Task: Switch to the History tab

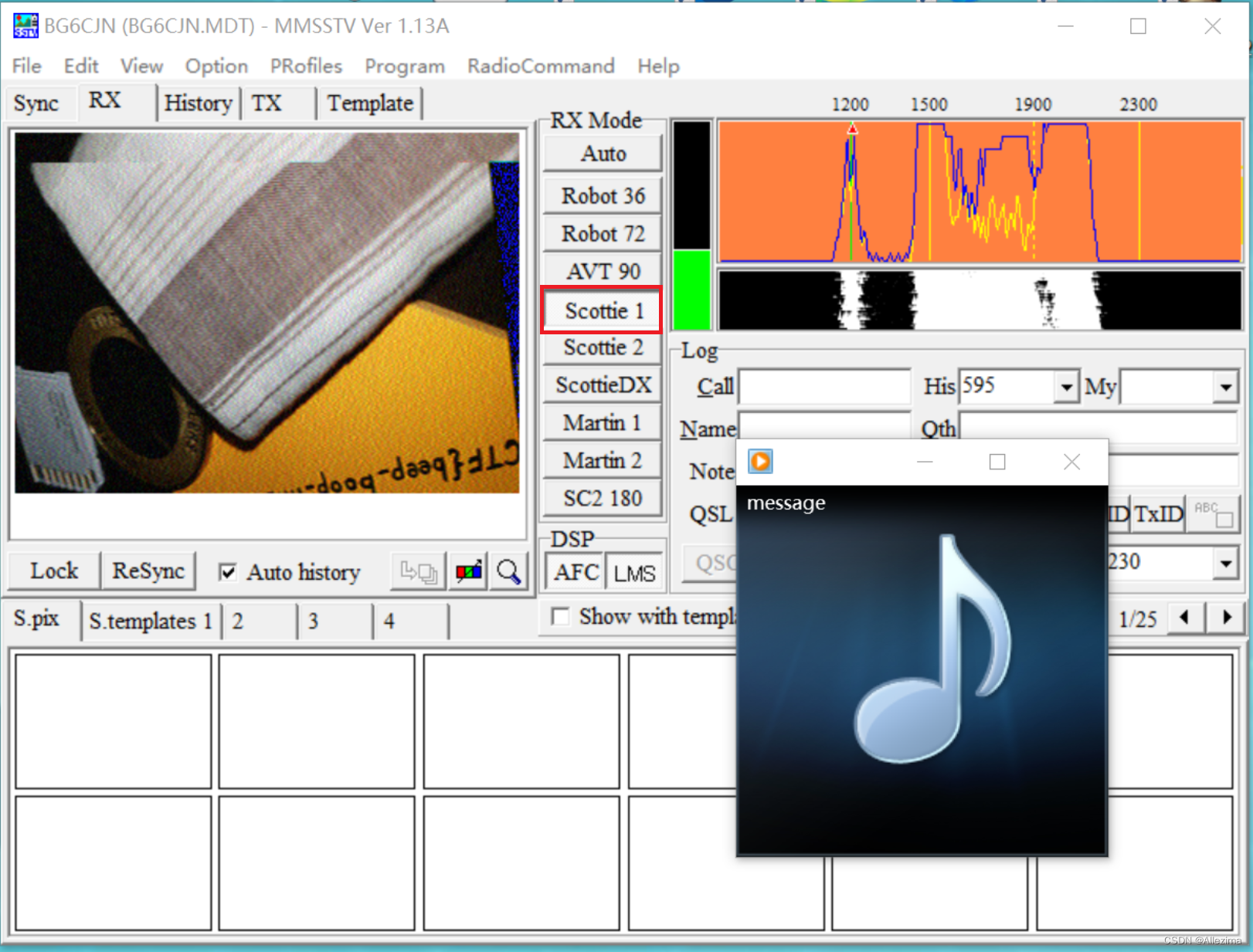Action: point(198,103)
